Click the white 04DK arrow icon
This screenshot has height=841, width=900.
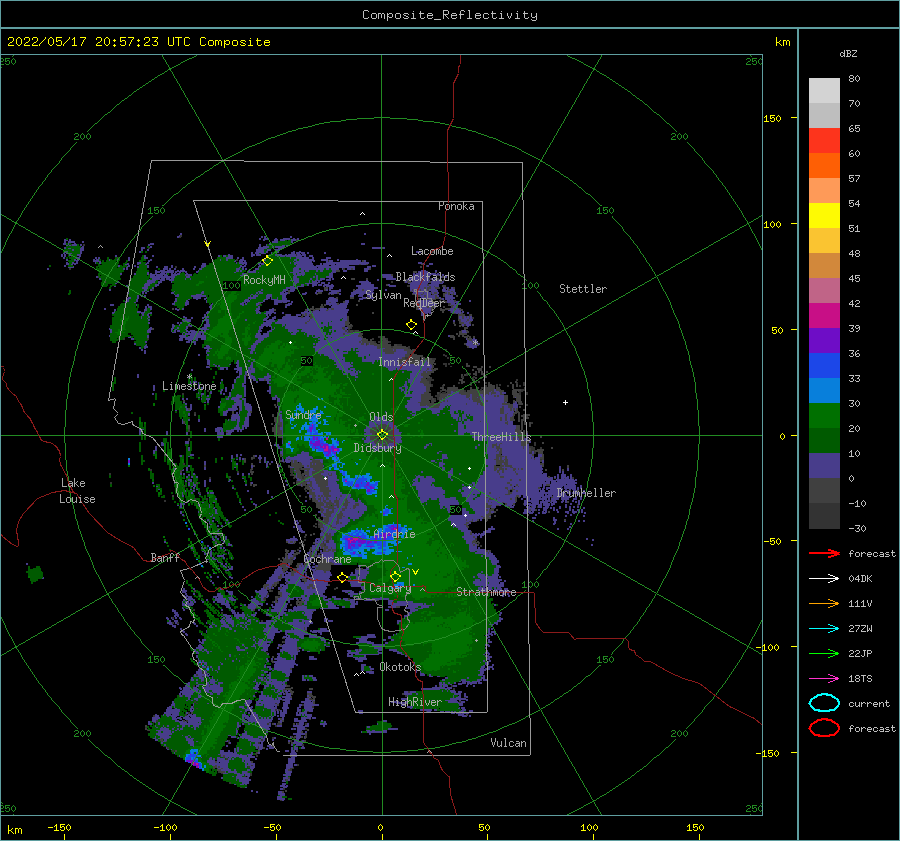[x=824, y=578]
